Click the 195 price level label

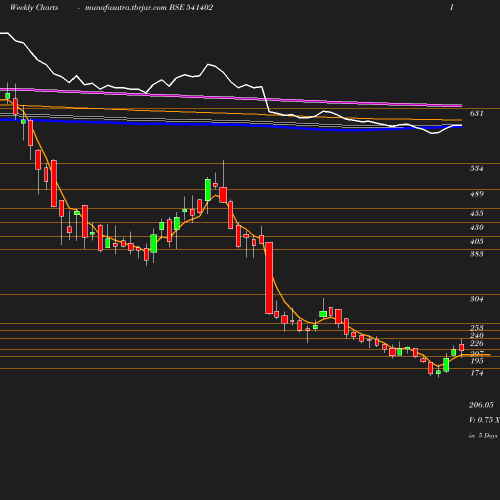point(477,361)
